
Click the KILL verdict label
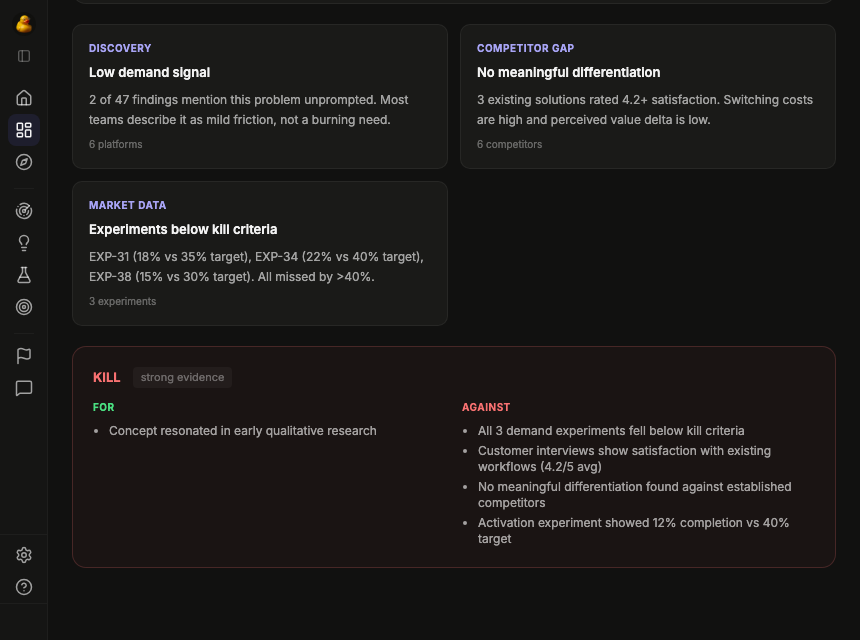point(106,377)
